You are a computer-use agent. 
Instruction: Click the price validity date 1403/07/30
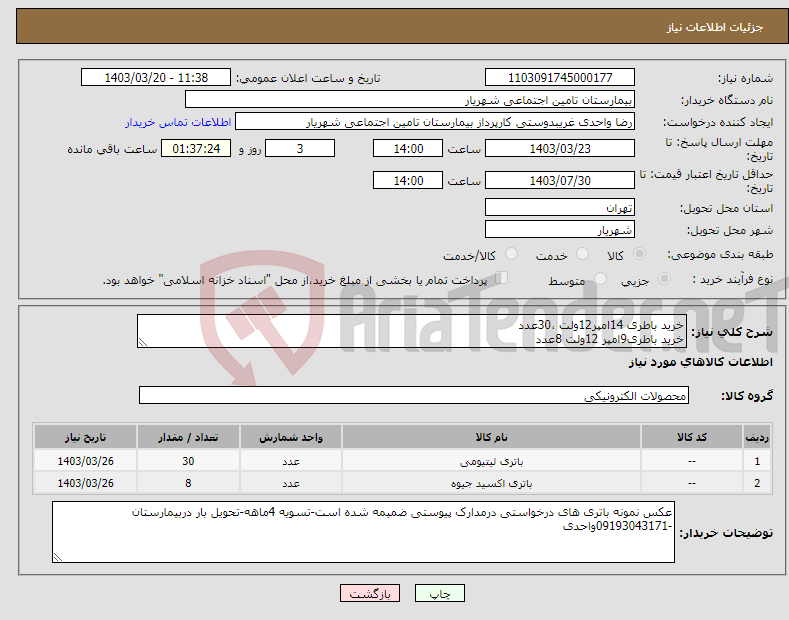pos(560,180)
